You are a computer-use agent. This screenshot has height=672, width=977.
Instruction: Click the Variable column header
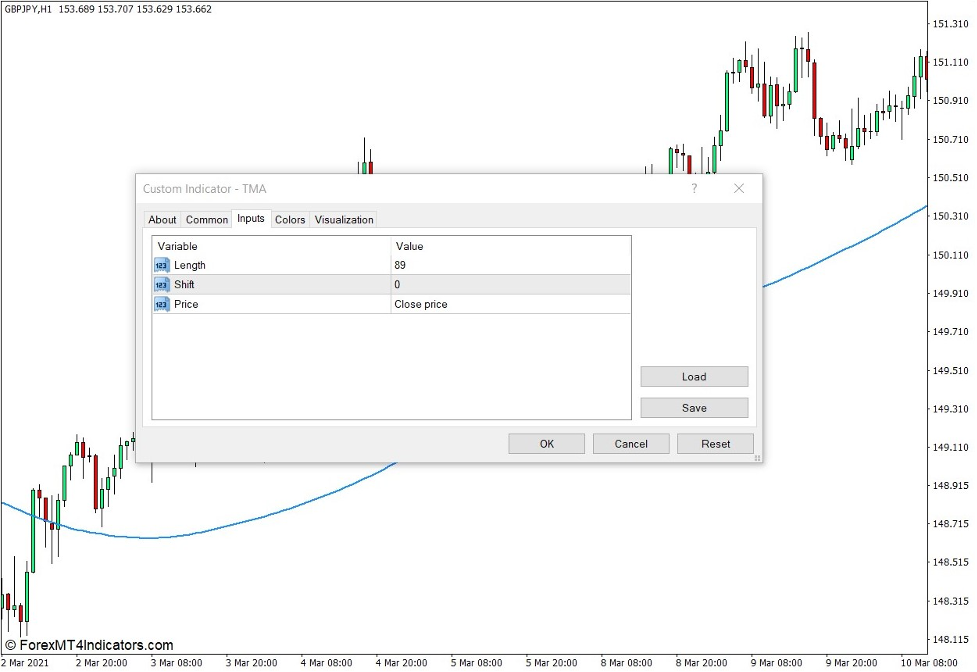pyautogui.click(x=270, y=246)
